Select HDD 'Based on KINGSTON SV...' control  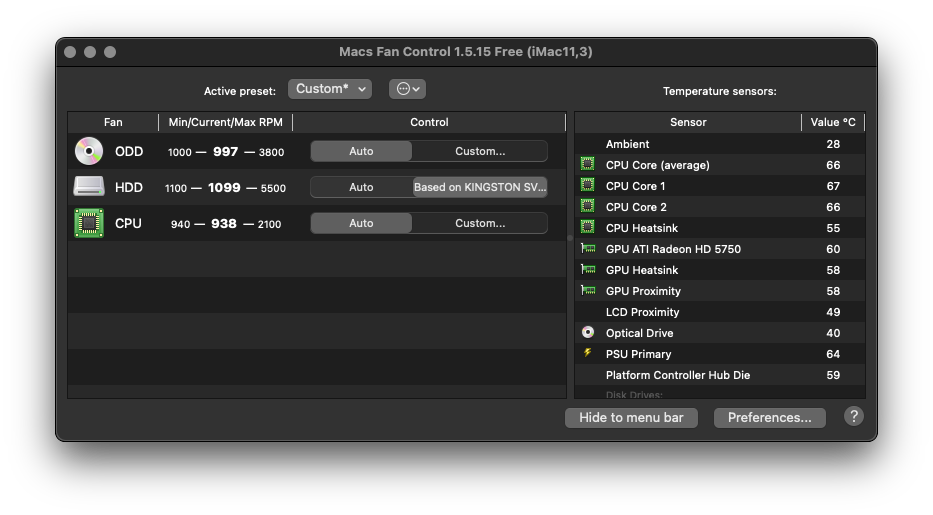coord(480,187)
